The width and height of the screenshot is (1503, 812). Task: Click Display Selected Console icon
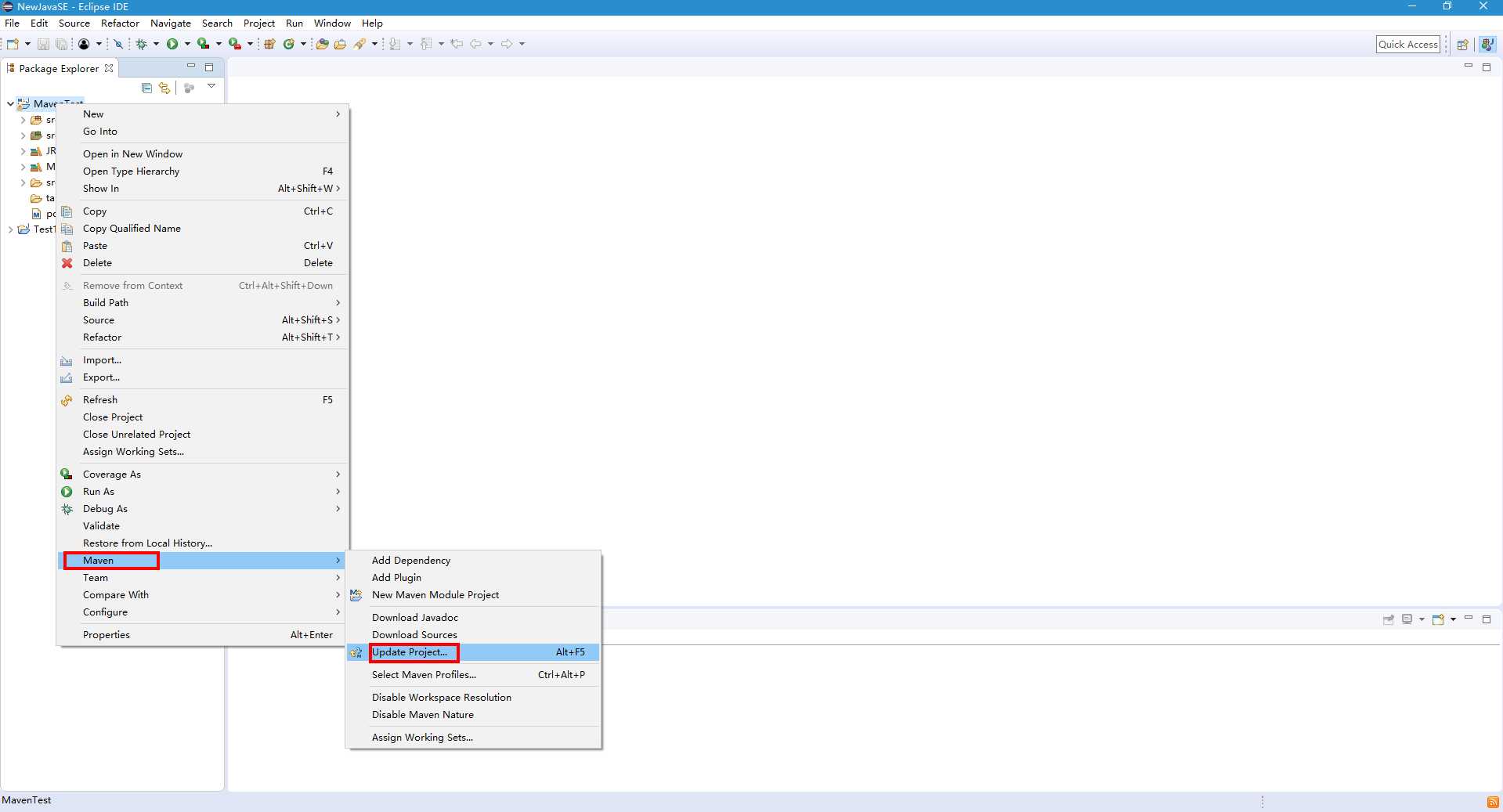click(x=1407, y=619)
